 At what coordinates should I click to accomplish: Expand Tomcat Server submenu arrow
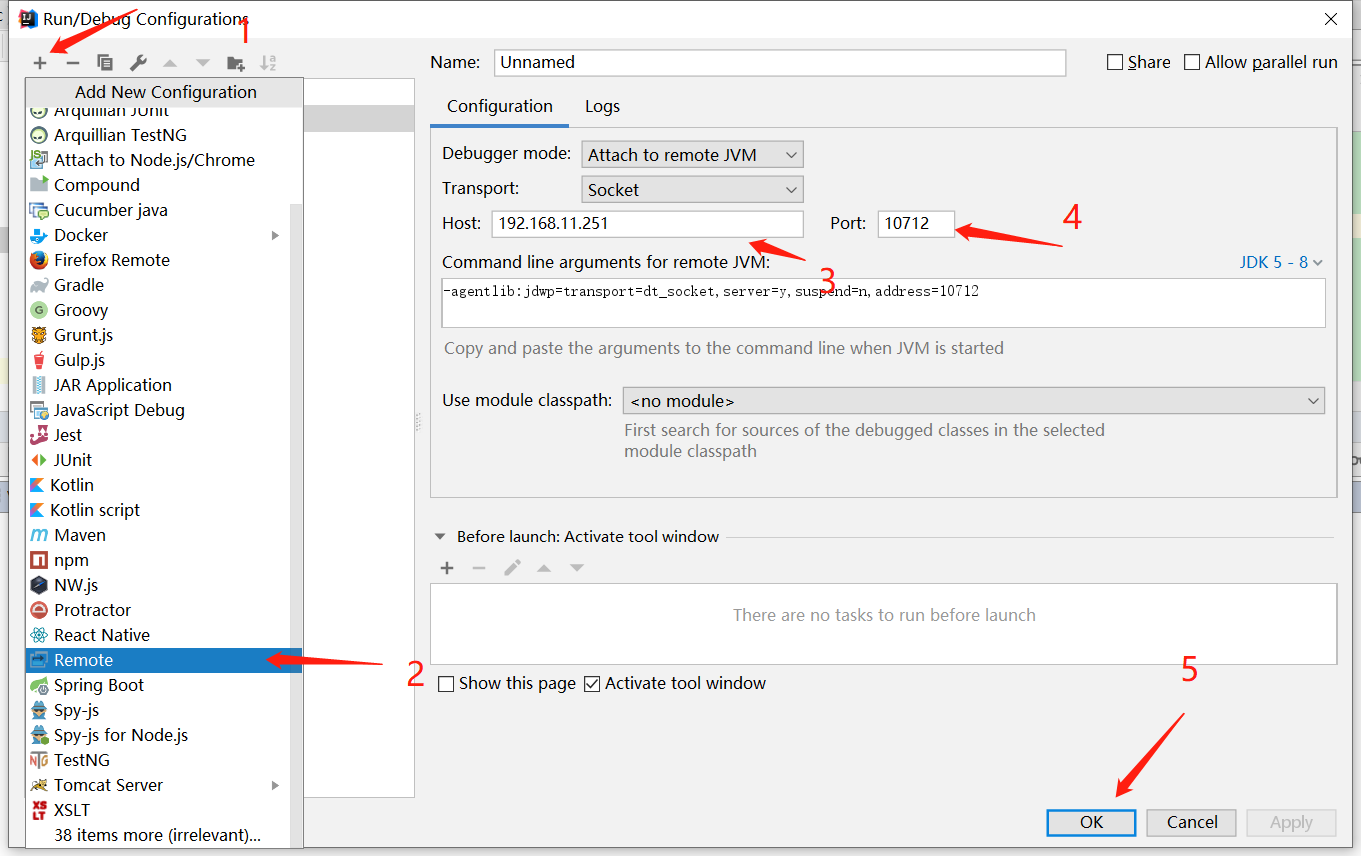point(275,785)
